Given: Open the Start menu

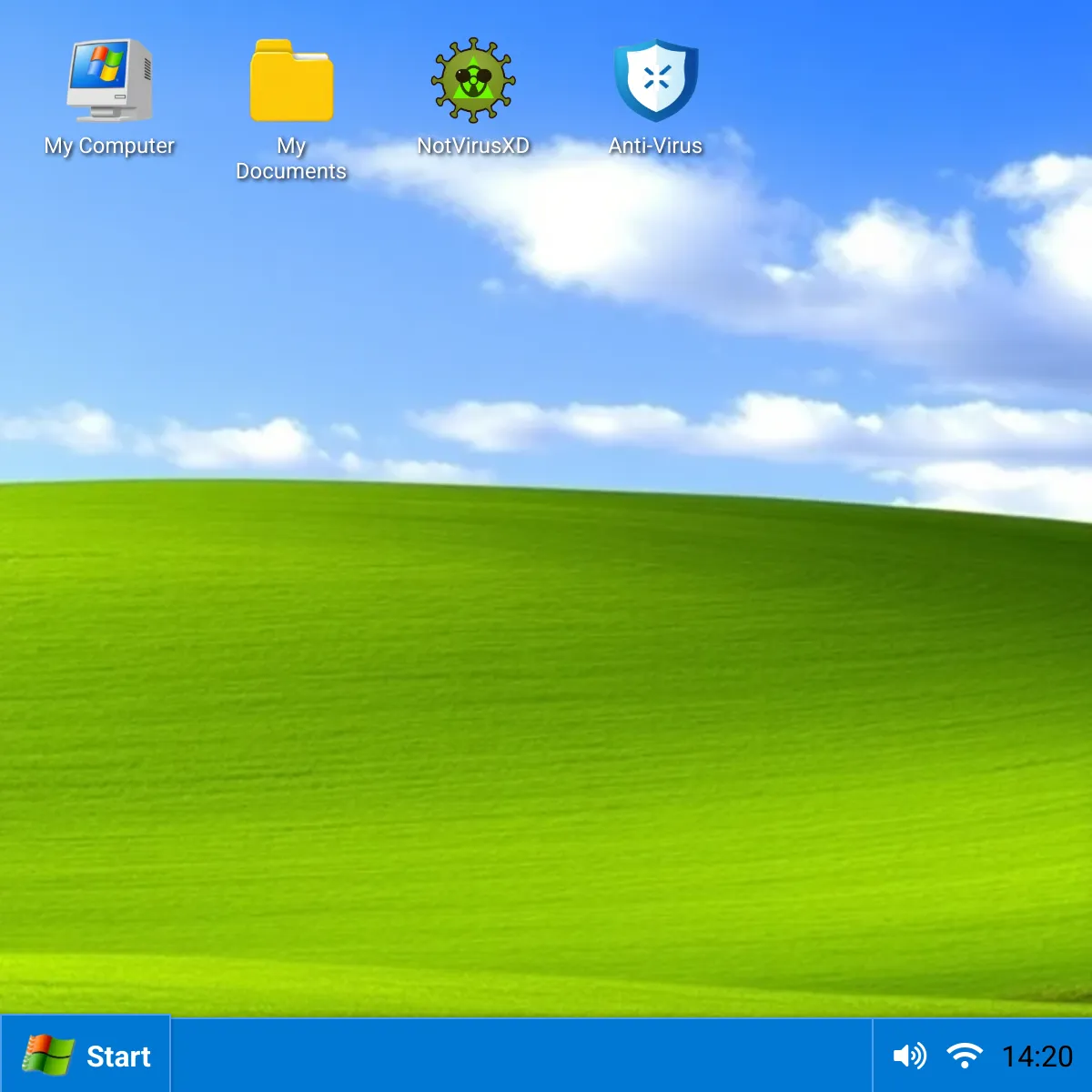Looking at the screenshot, I should click(x=86, y=1054).
